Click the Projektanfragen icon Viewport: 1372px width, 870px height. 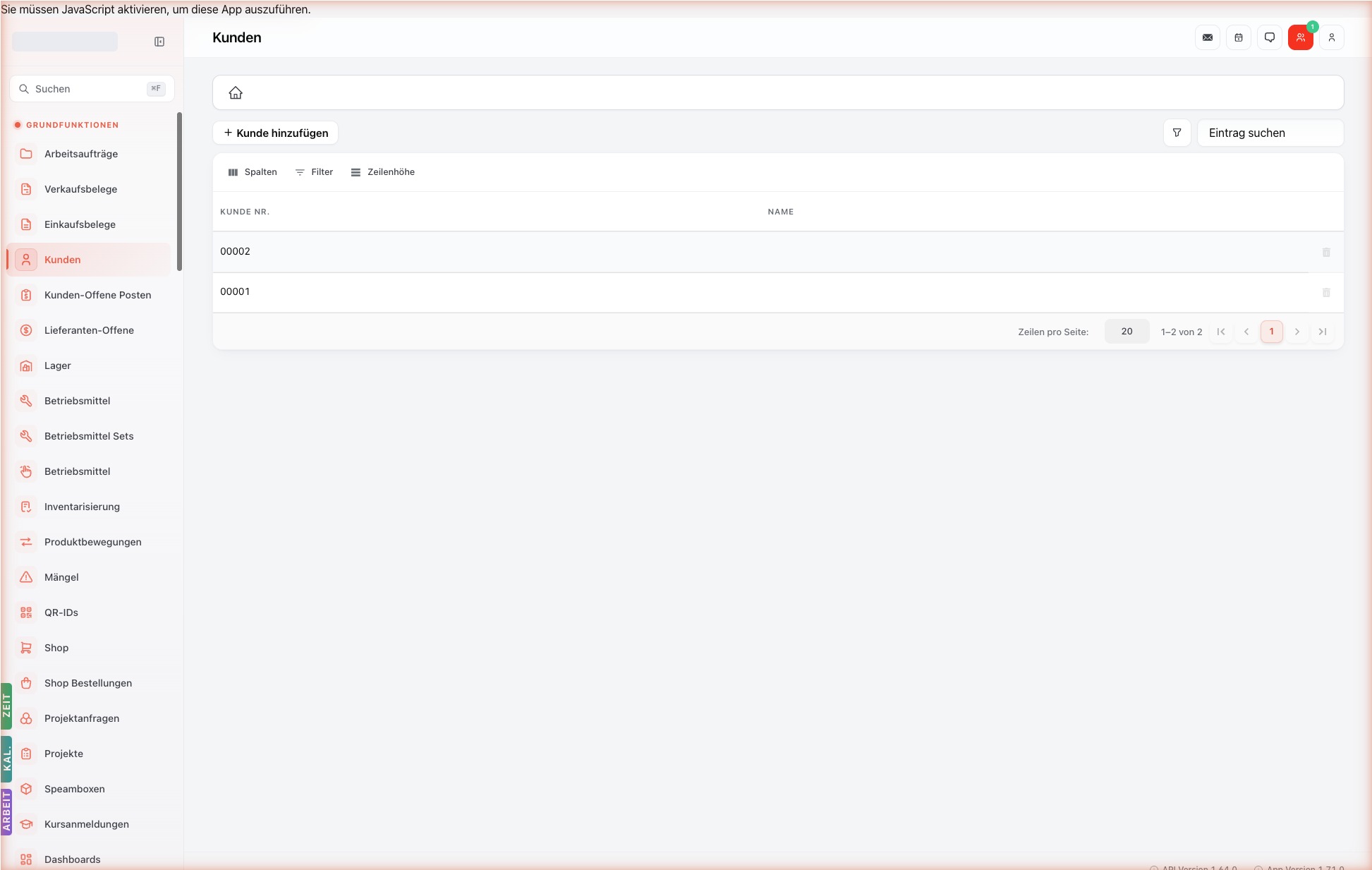tap(26, 718)
